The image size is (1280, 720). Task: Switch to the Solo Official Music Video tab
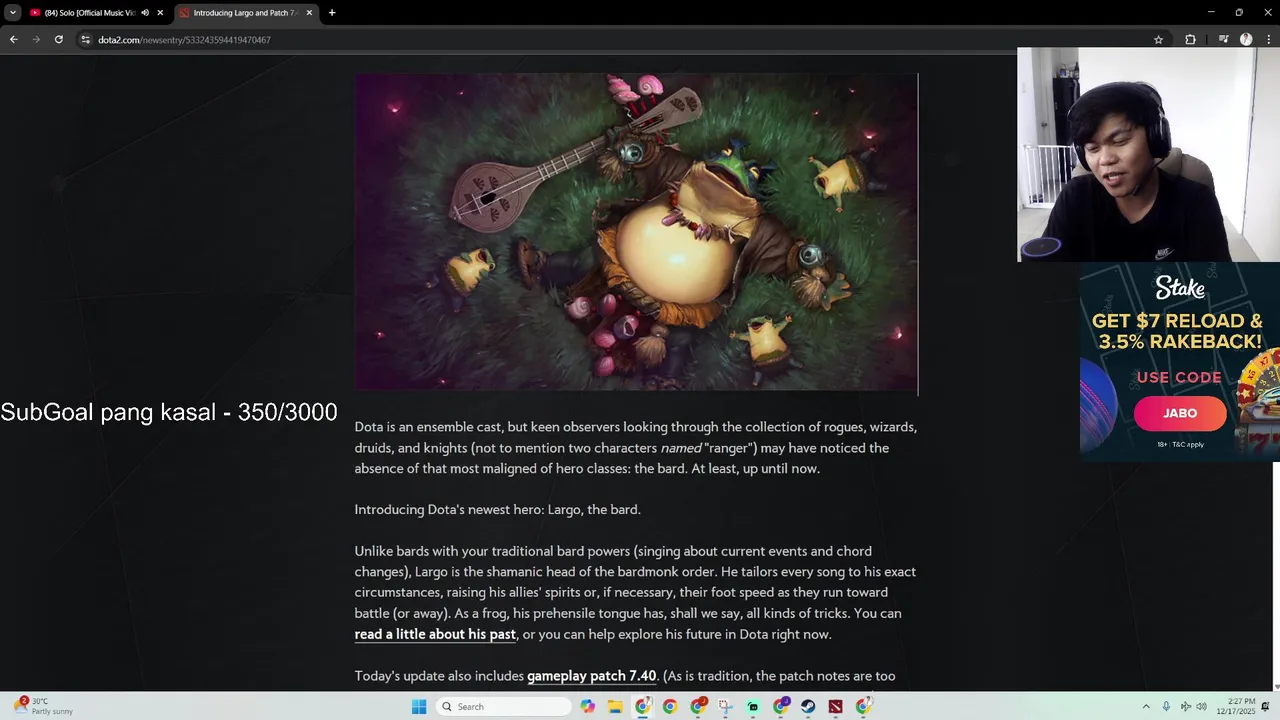[x=89, y=13]
